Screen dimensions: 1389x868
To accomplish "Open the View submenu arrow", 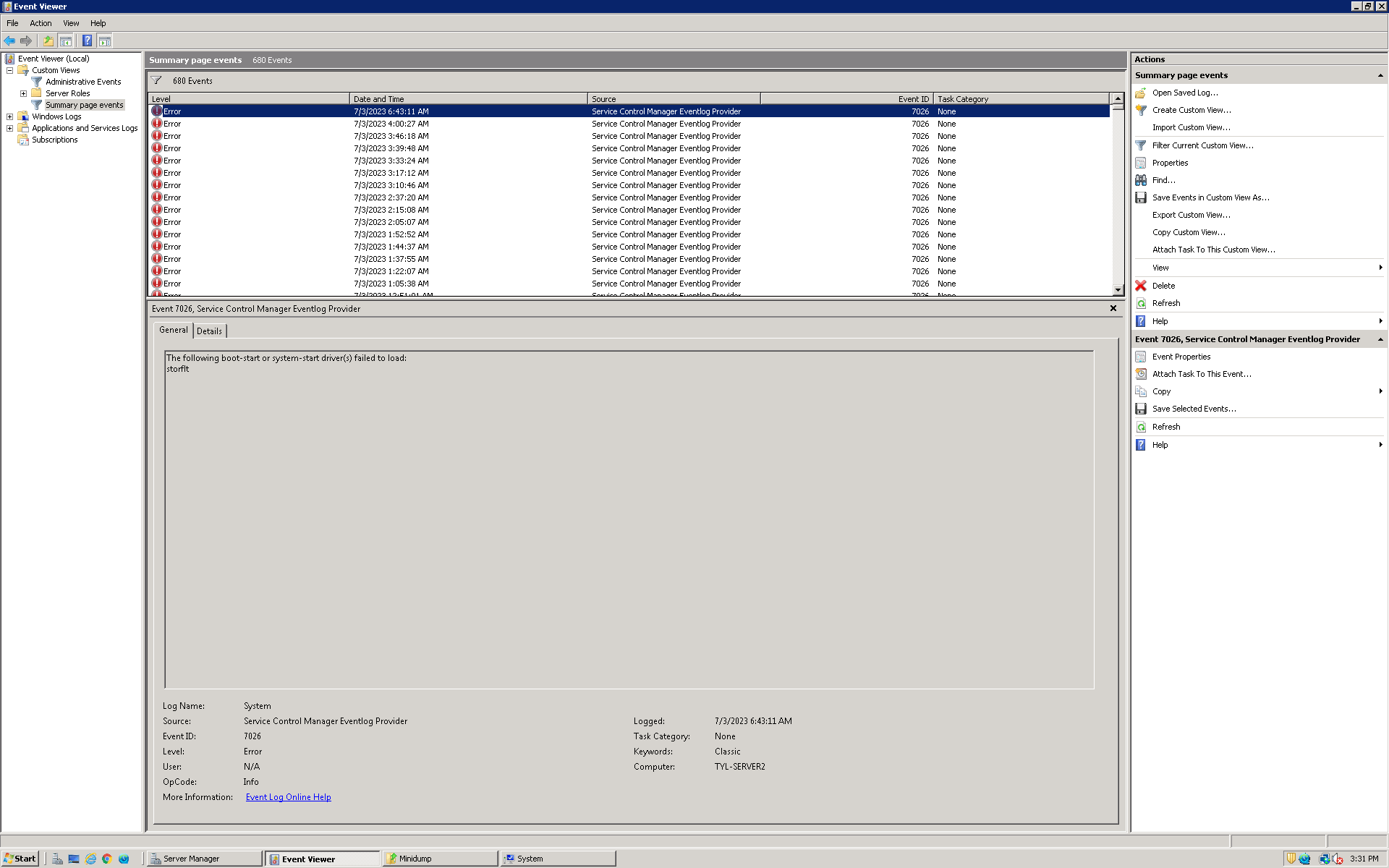I will point(1380,267).
